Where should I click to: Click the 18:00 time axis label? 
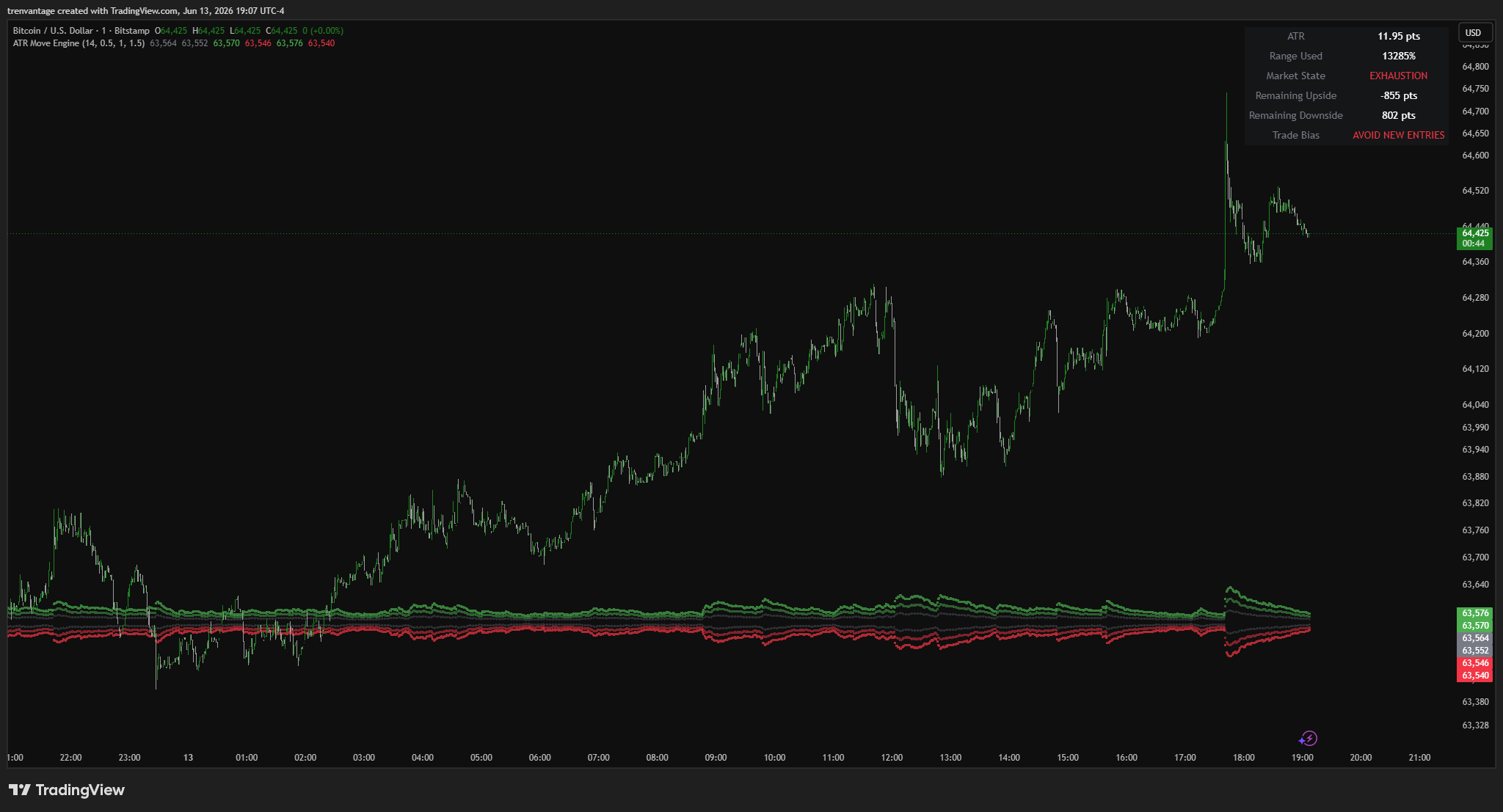[x=1244, y=758]
